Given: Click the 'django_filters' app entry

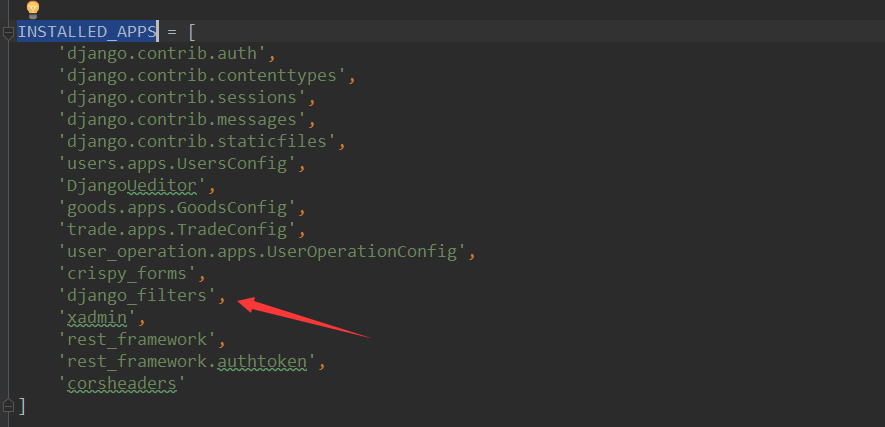Looking at the screenshot, I should coord(138,296).
